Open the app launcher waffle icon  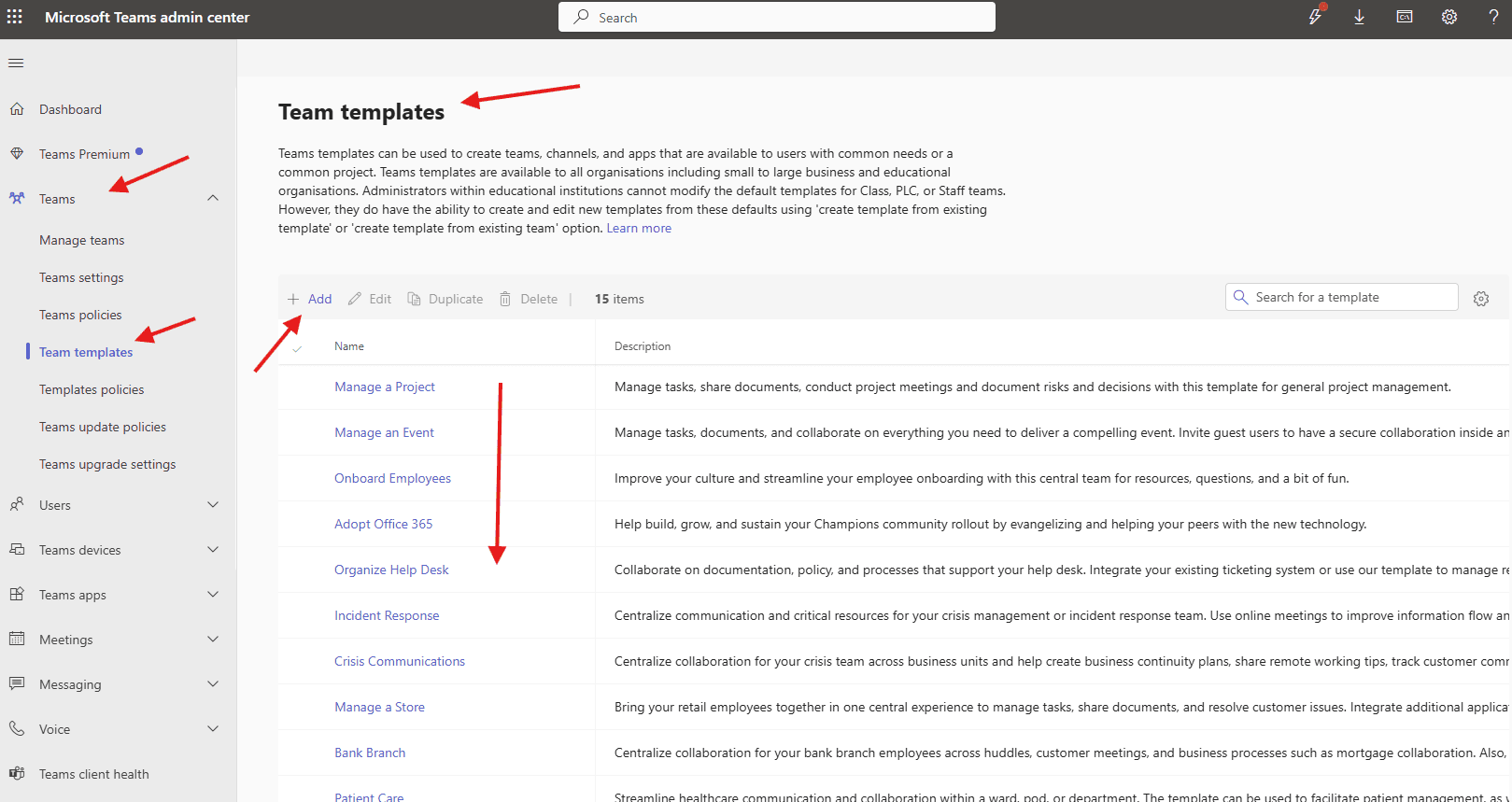pyautogui.click(x=15, y=17)
